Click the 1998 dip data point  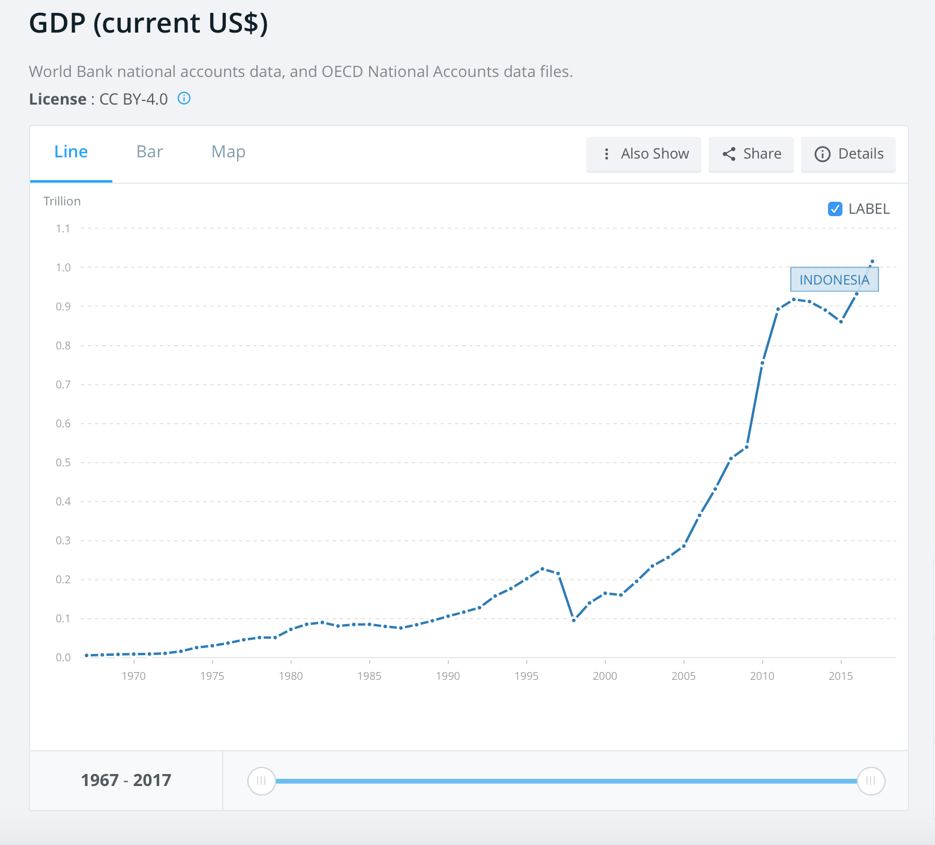click(574, 620)
